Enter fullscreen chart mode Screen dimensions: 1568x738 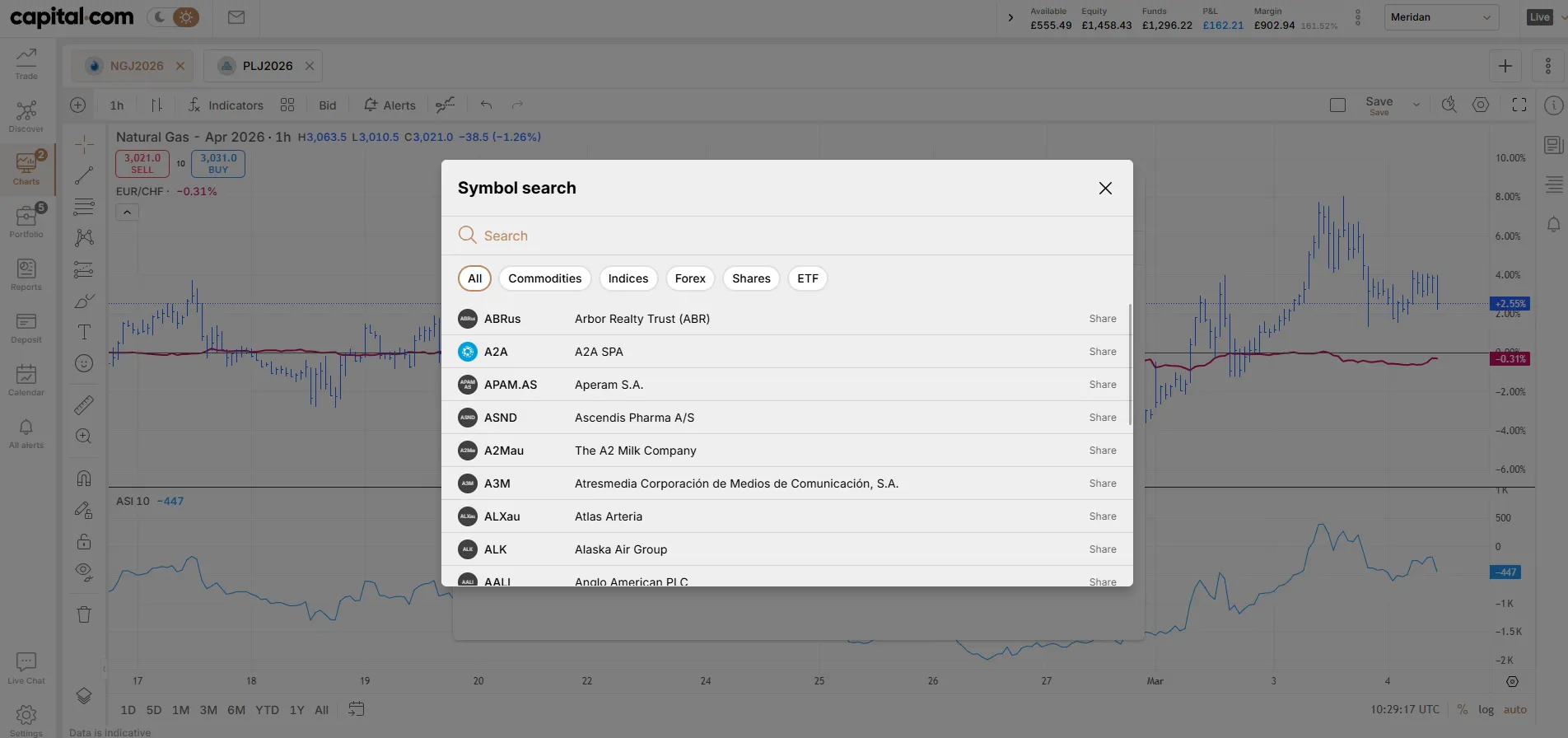click(x=1519, y=105)
